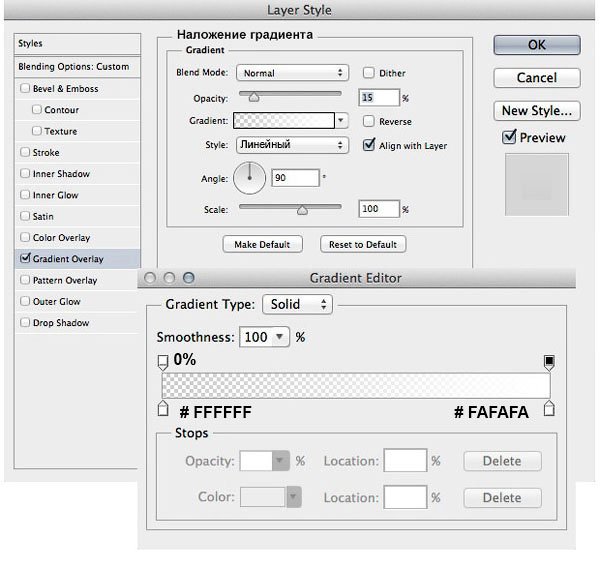The image size is (600, 569).
Task: Select right color stop labeled #FAFAFA
Action: tap(549, 408)
